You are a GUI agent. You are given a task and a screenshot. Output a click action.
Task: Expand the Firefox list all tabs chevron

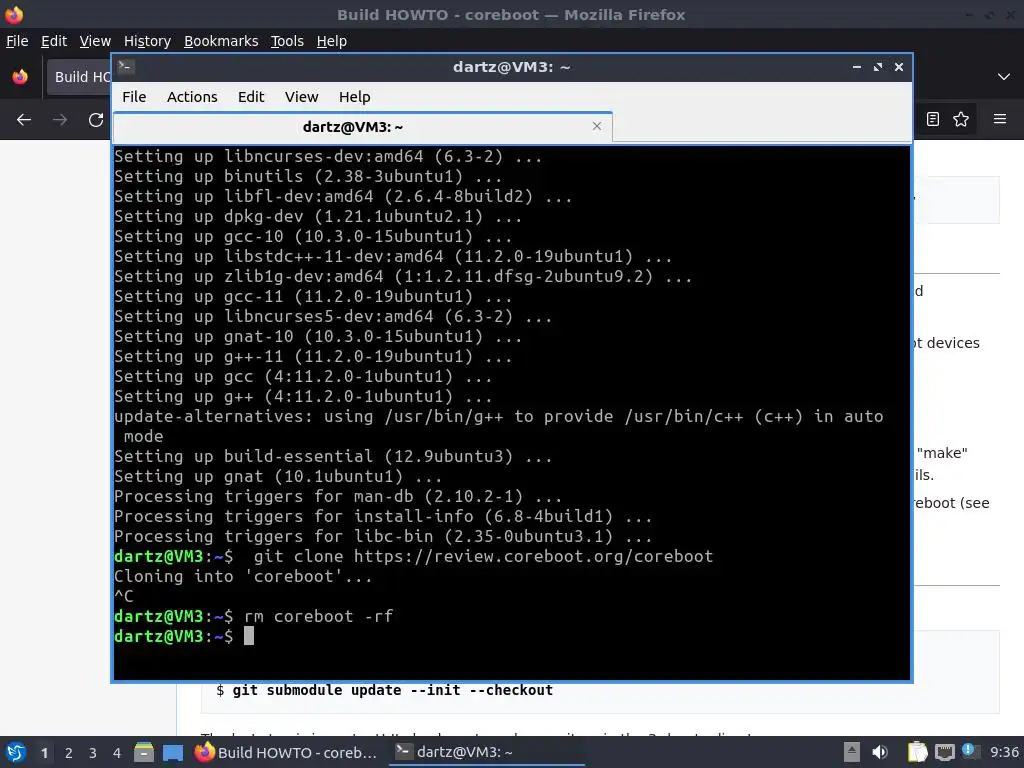(1004, 76)
